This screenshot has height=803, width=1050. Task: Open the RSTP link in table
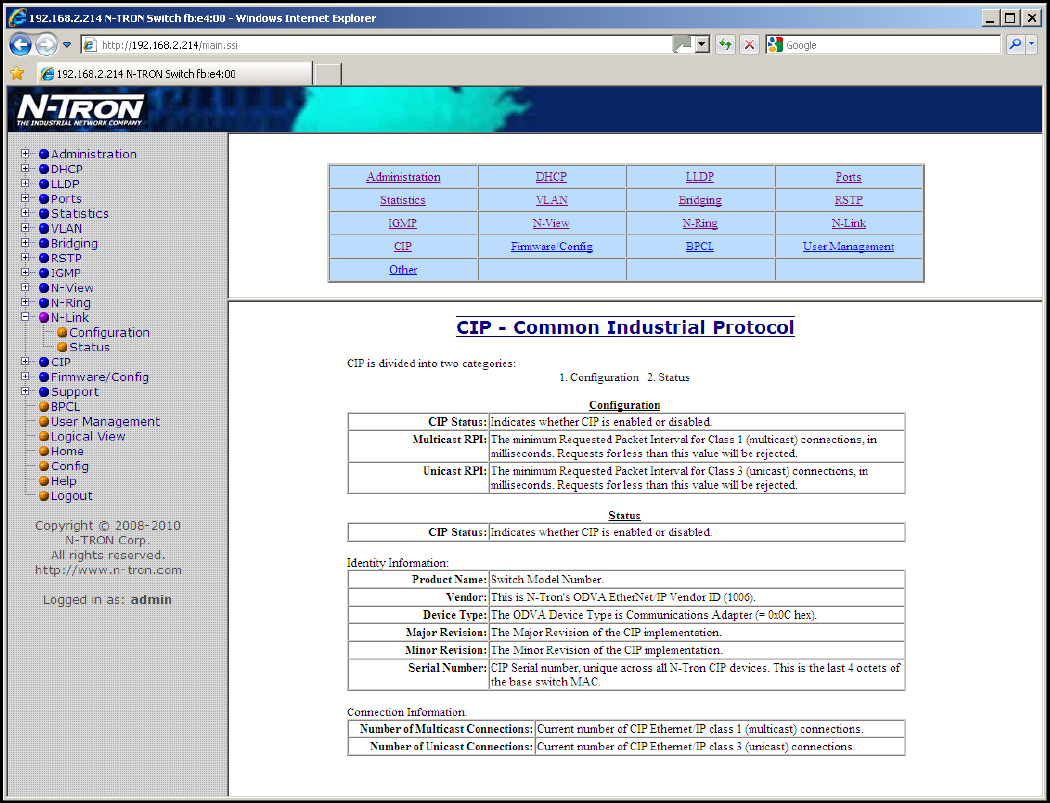[848, 200]
